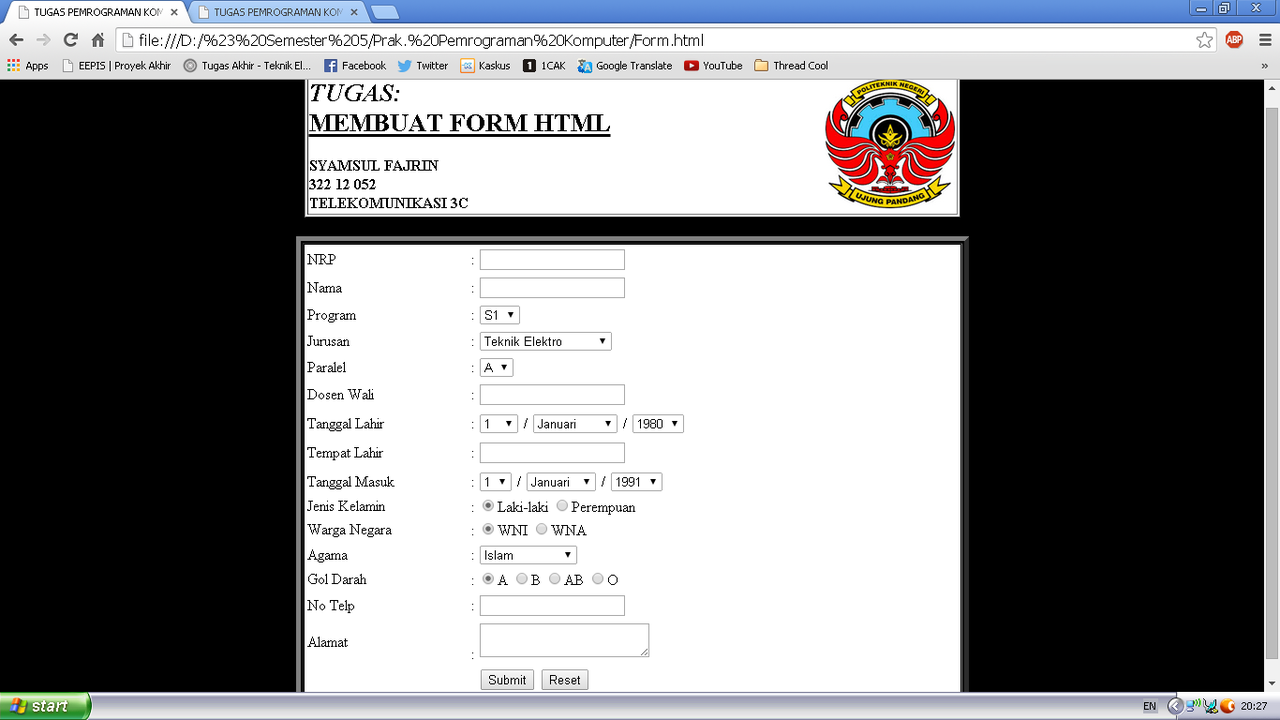Select blood type O radio button

coord(598,578)
